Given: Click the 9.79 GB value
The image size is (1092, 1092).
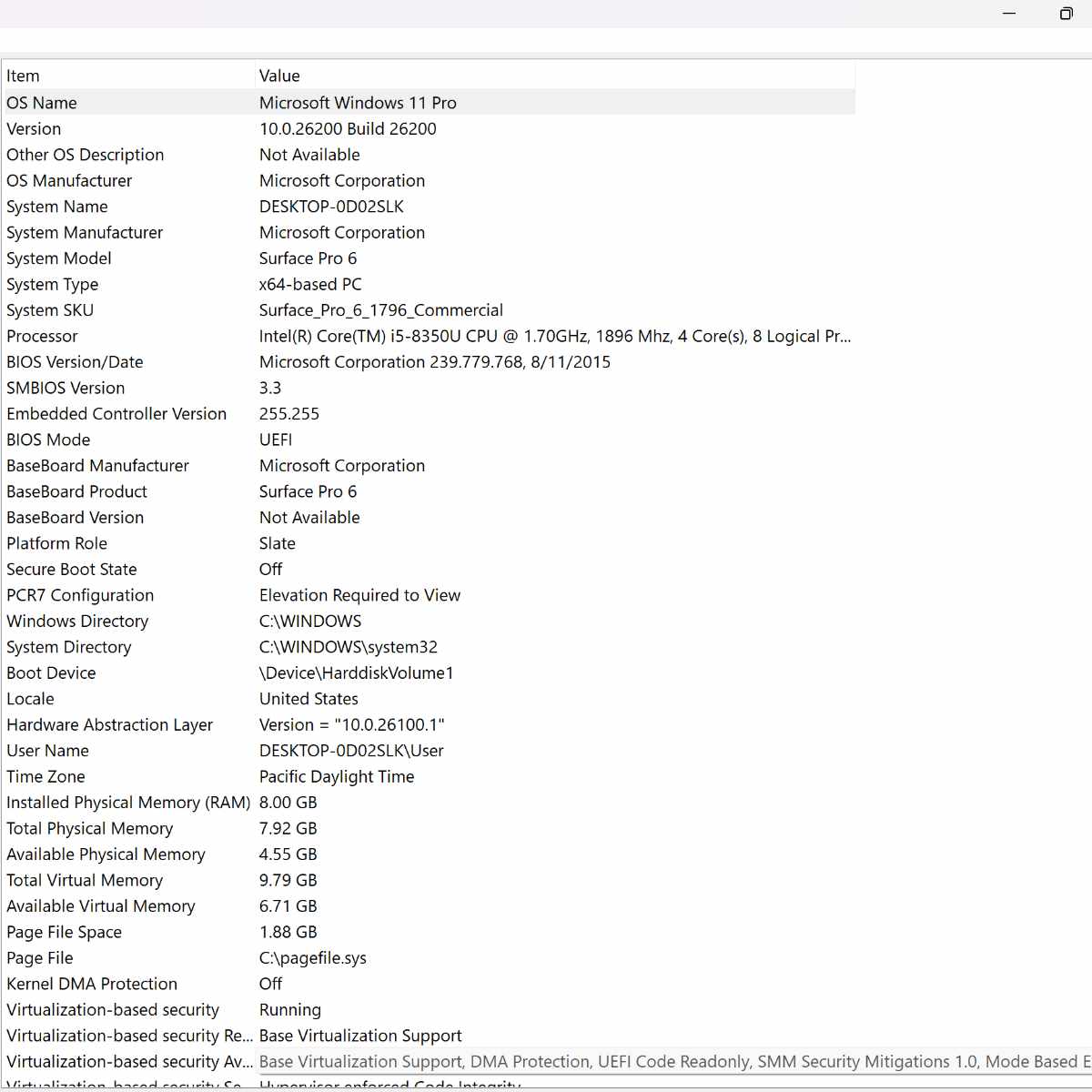Looking at the screenshot, I should coord(288,881).
